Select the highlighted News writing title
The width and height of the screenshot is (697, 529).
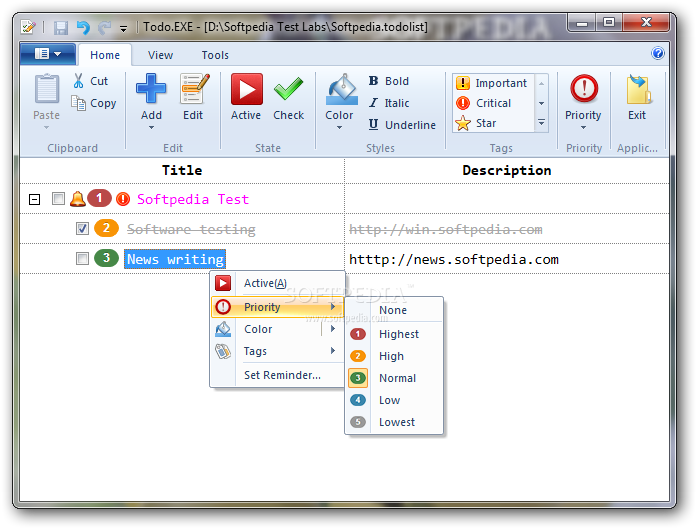click(175, 259)
